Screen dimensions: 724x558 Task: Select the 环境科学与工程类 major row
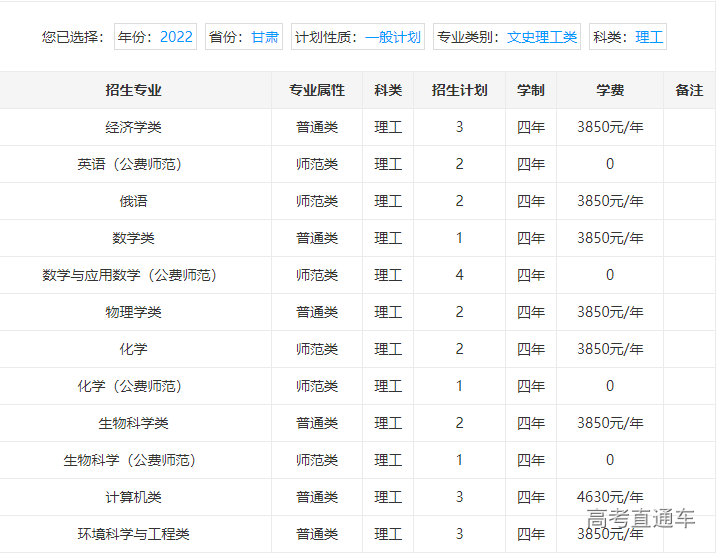[133, 534]
